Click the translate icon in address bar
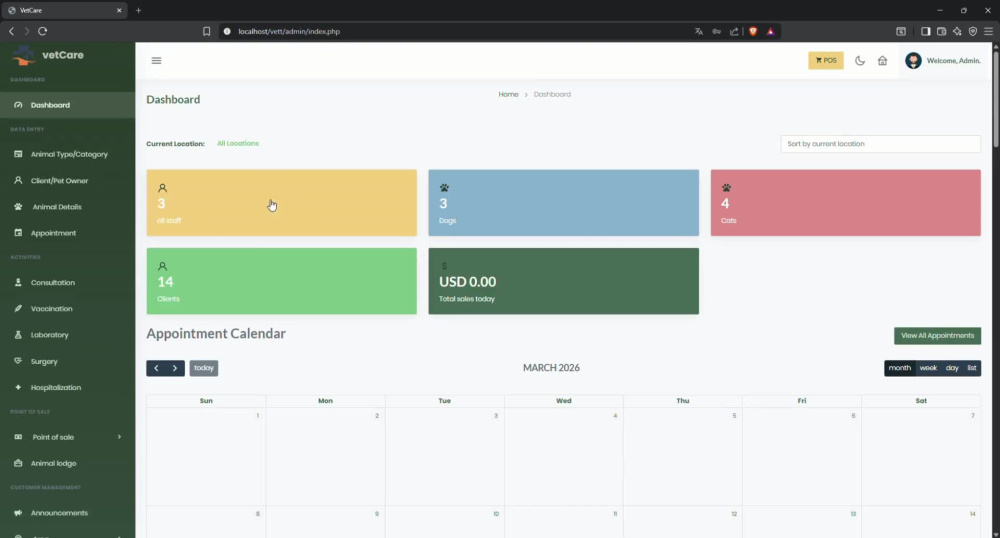 [x=699, y=31]
